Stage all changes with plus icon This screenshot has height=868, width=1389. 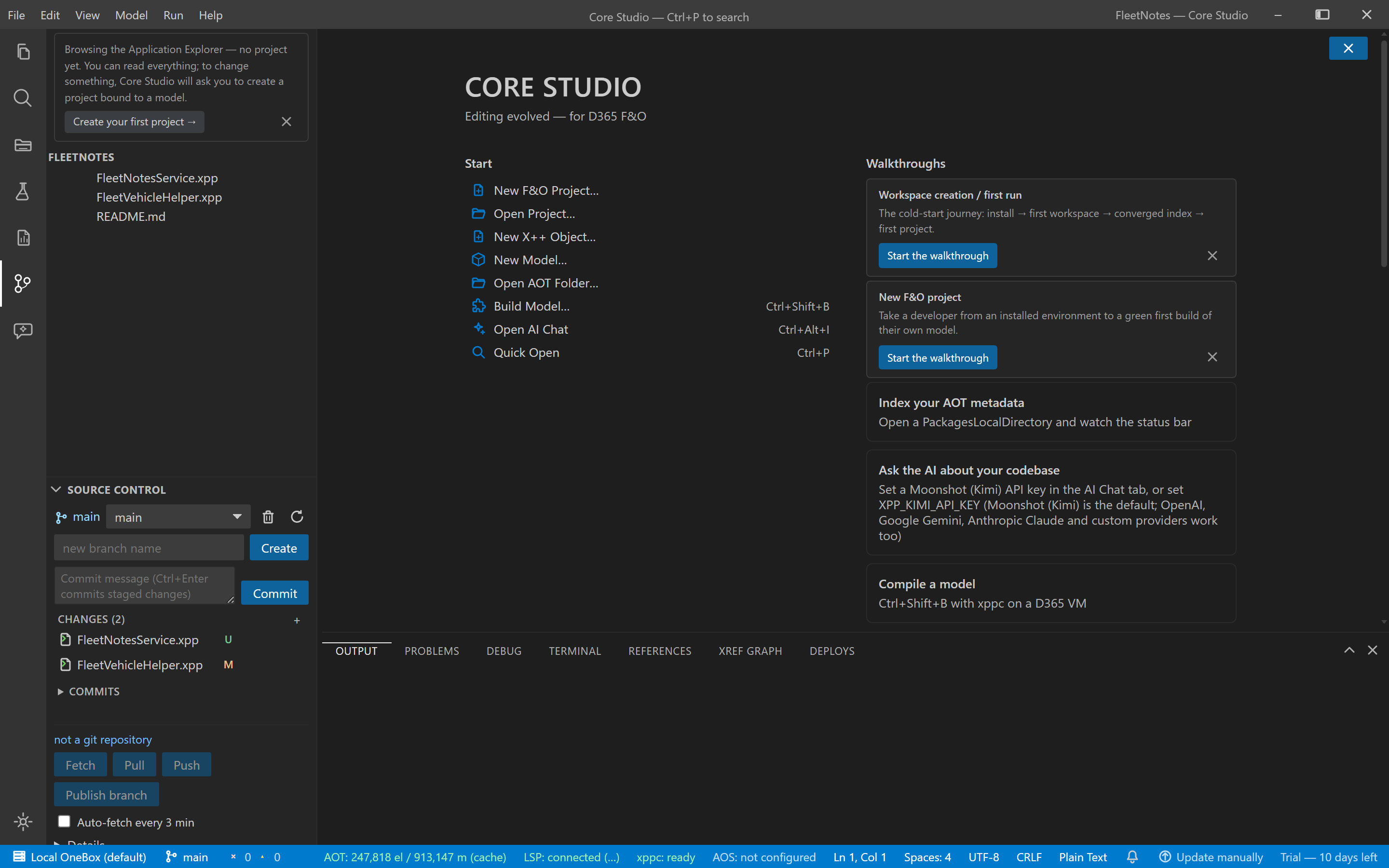(297, 621)
